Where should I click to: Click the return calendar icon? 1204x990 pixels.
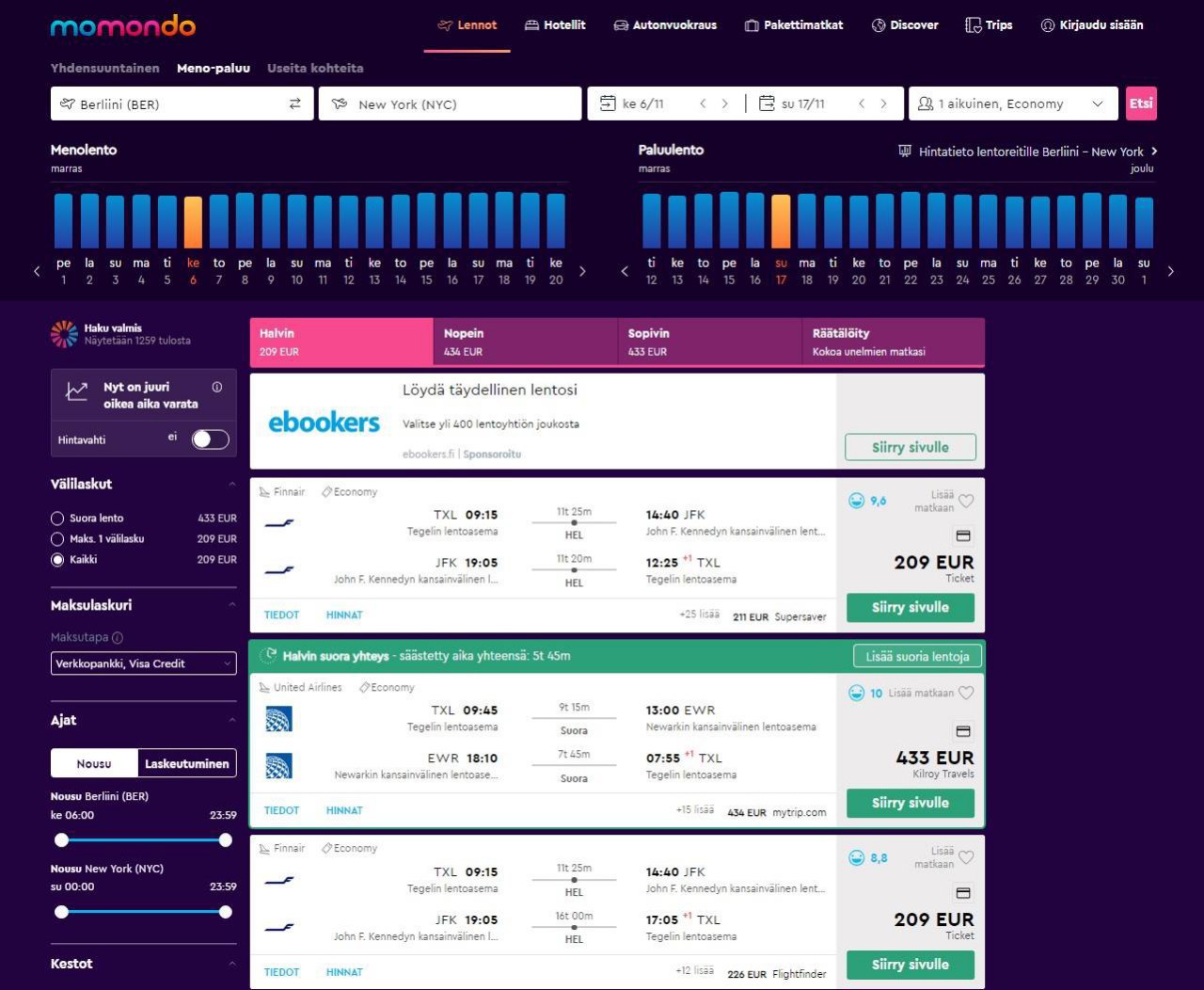point(767,104)
